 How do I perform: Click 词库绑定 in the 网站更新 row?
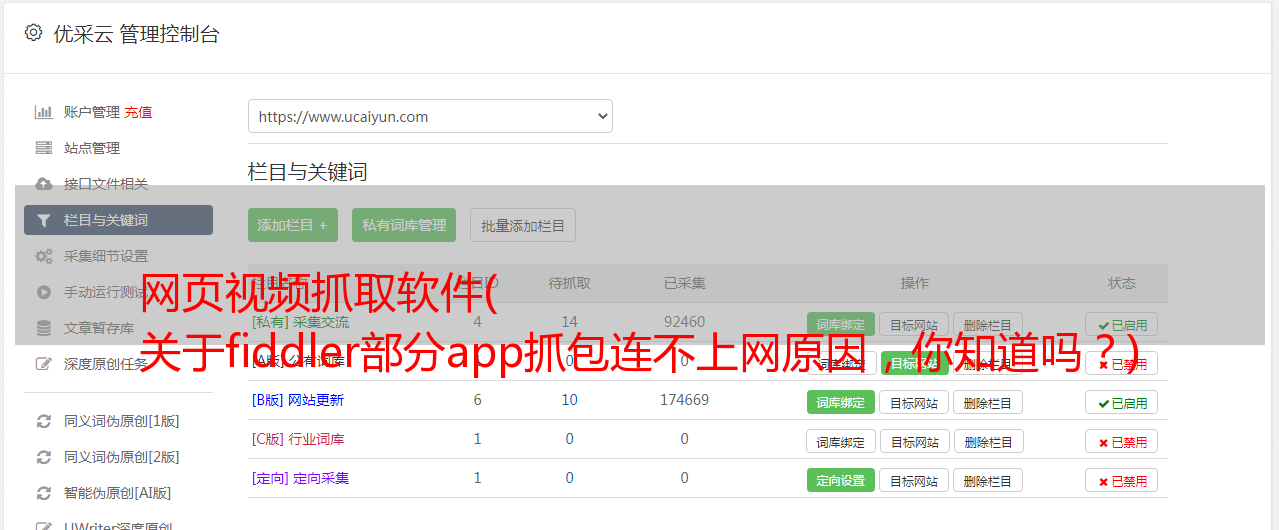click(x=841, y=402)
